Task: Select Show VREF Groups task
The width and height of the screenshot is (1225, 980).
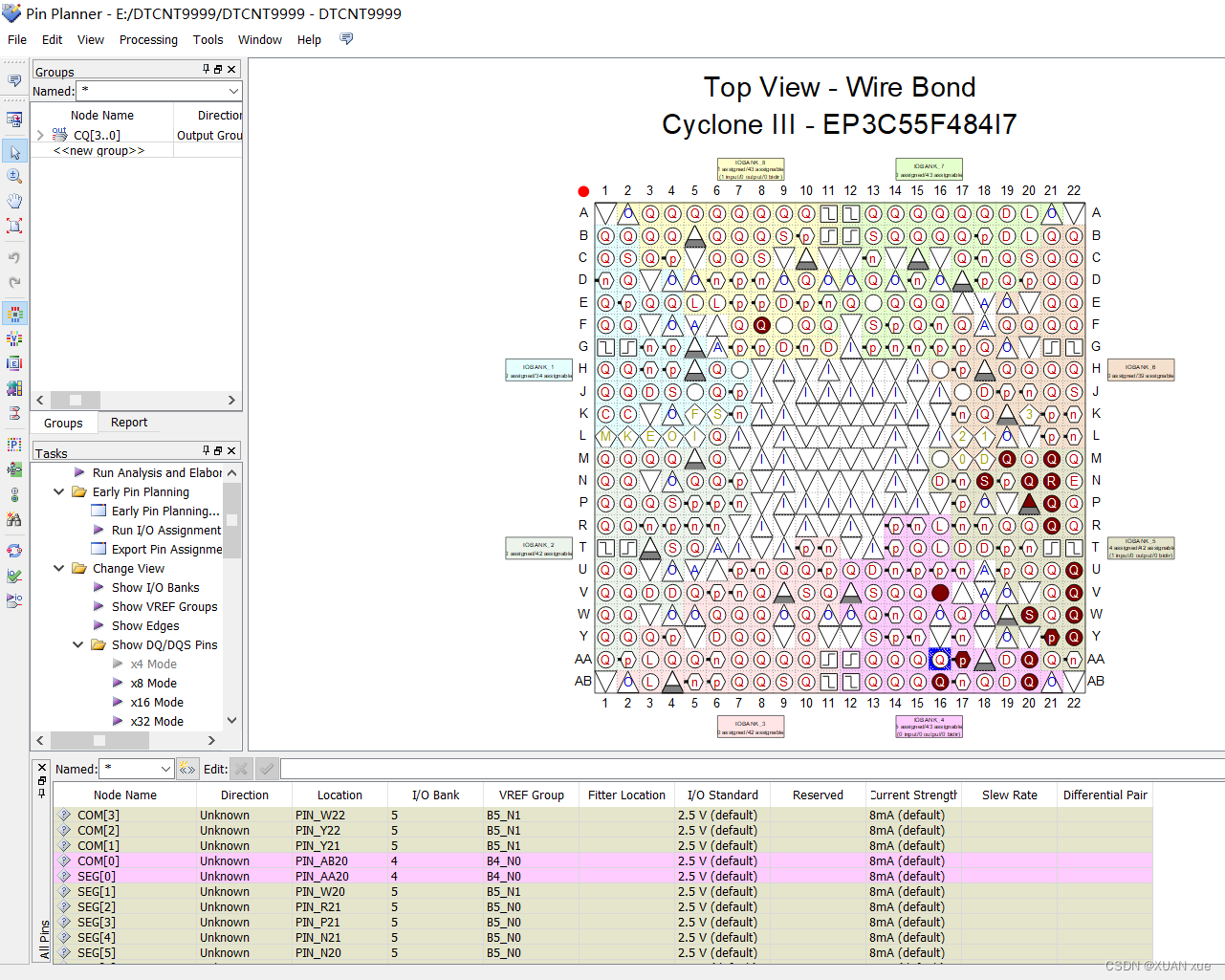Action: click(164, 606)
